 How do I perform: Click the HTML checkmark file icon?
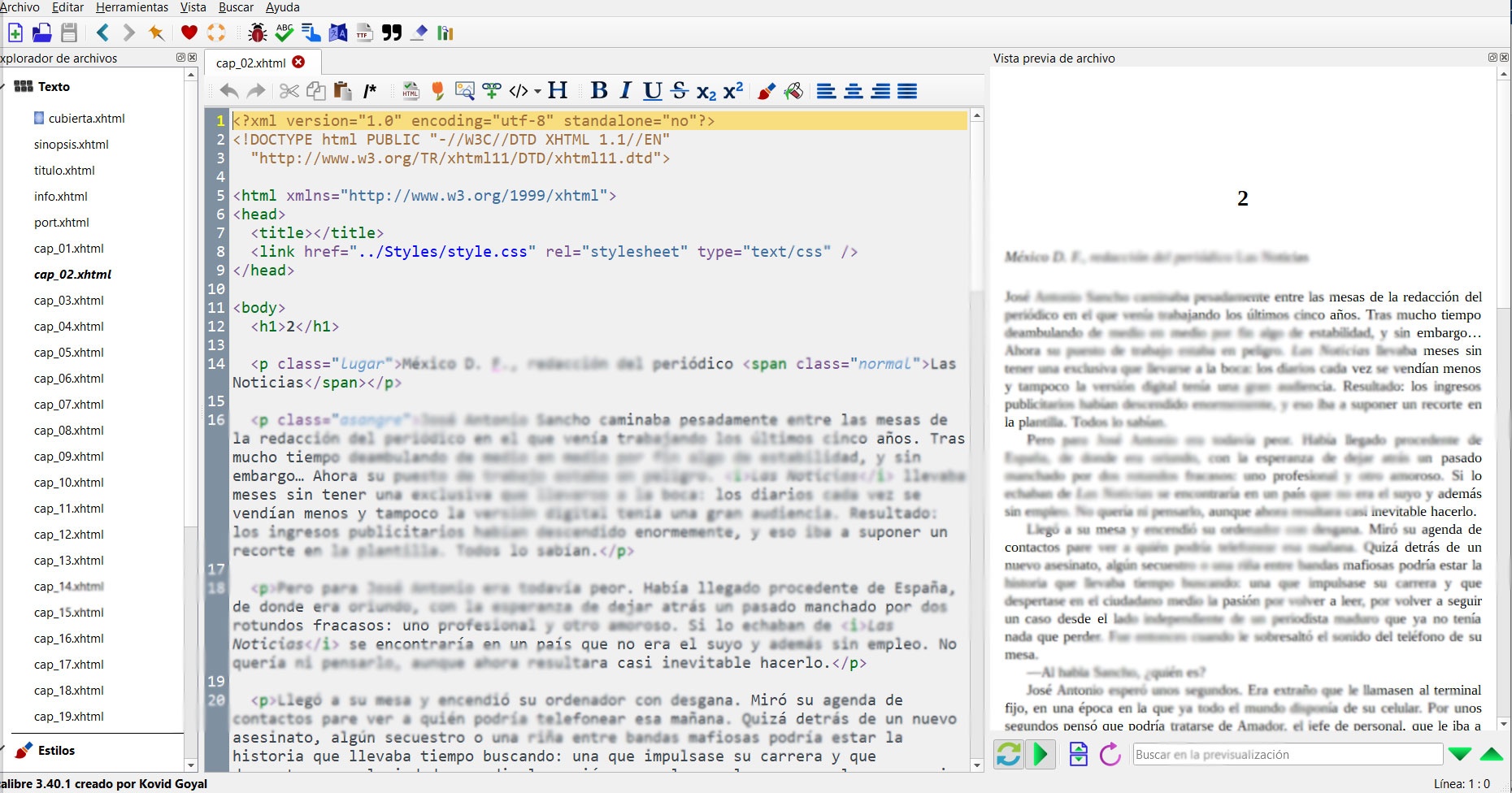click(411, 91)
